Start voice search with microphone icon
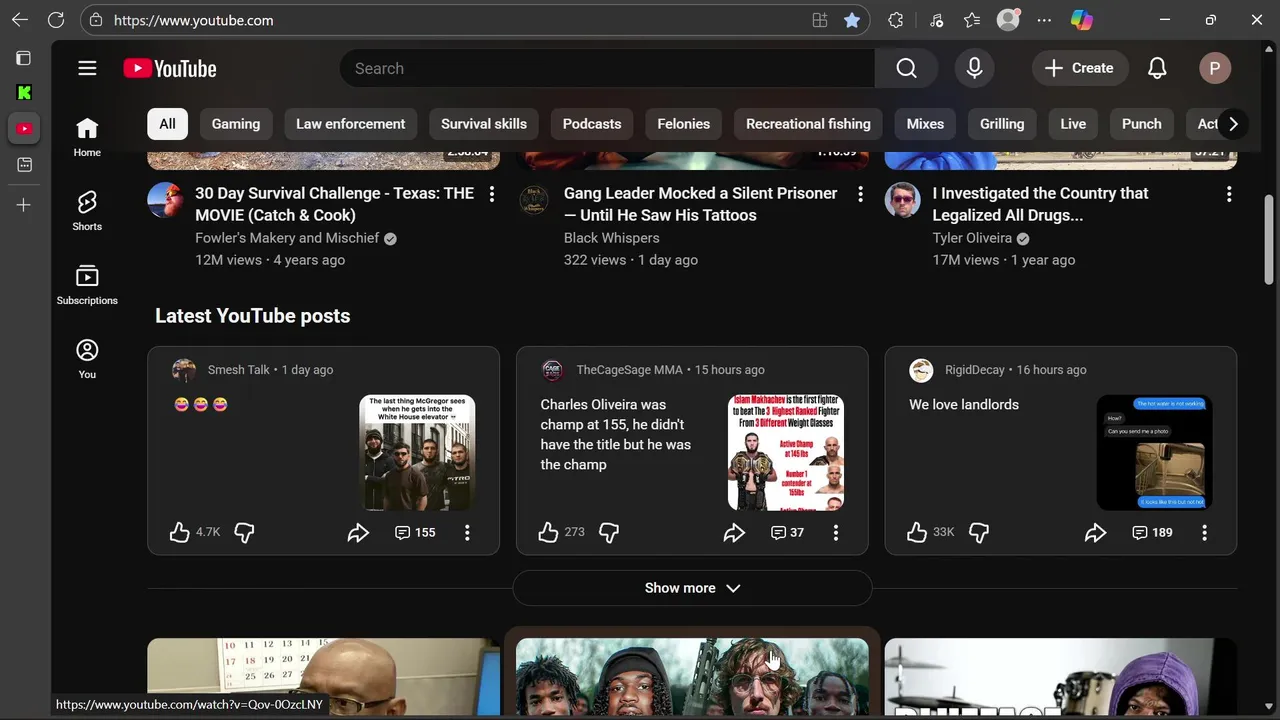 [974, 68]
